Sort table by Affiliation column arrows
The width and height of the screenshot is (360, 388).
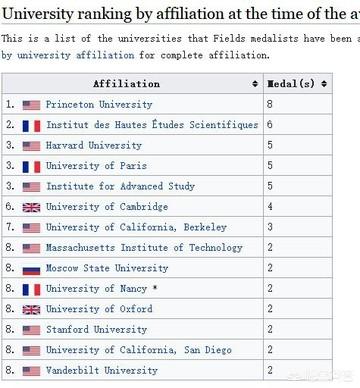255,84
